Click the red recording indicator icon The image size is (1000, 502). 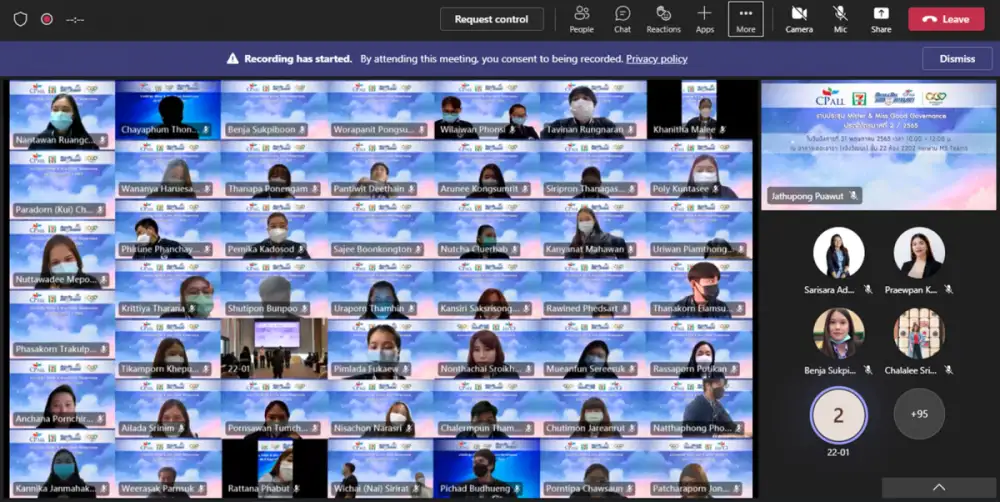(x=46, y=19)
